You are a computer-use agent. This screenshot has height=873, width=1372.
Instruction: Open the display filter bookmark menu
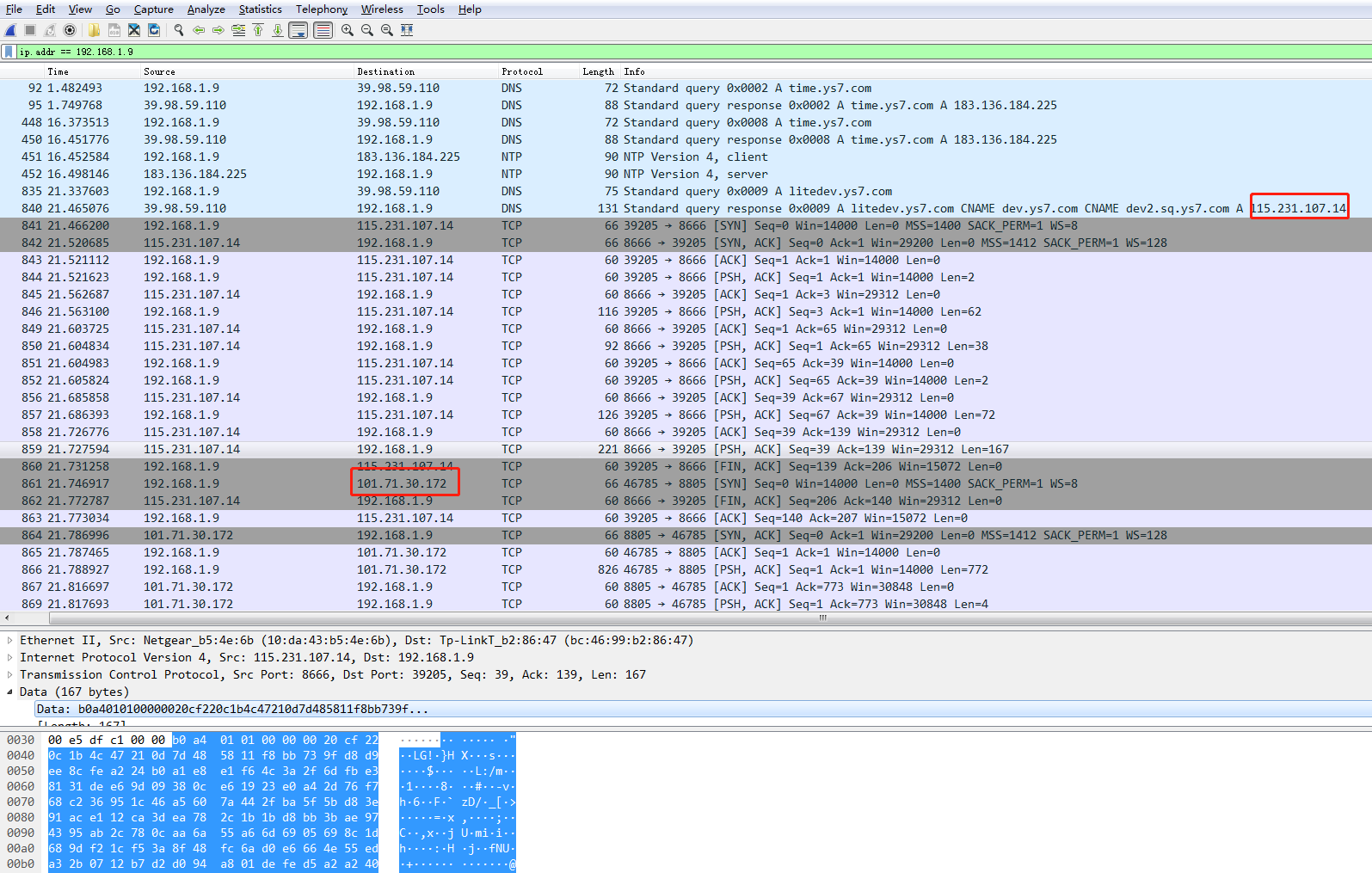[x=9, y=52]
